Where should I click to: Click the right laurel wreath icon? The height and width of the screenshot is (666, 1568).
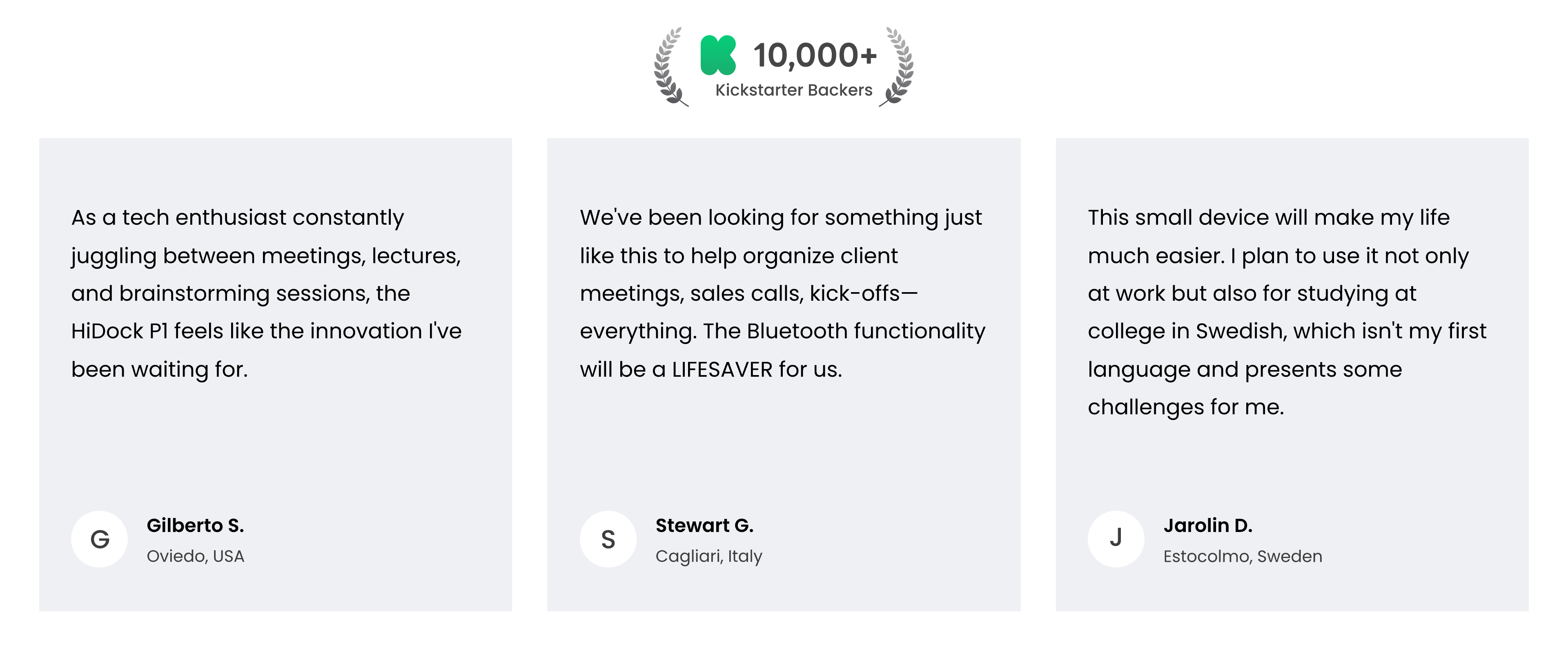click(x=898, y=67)
